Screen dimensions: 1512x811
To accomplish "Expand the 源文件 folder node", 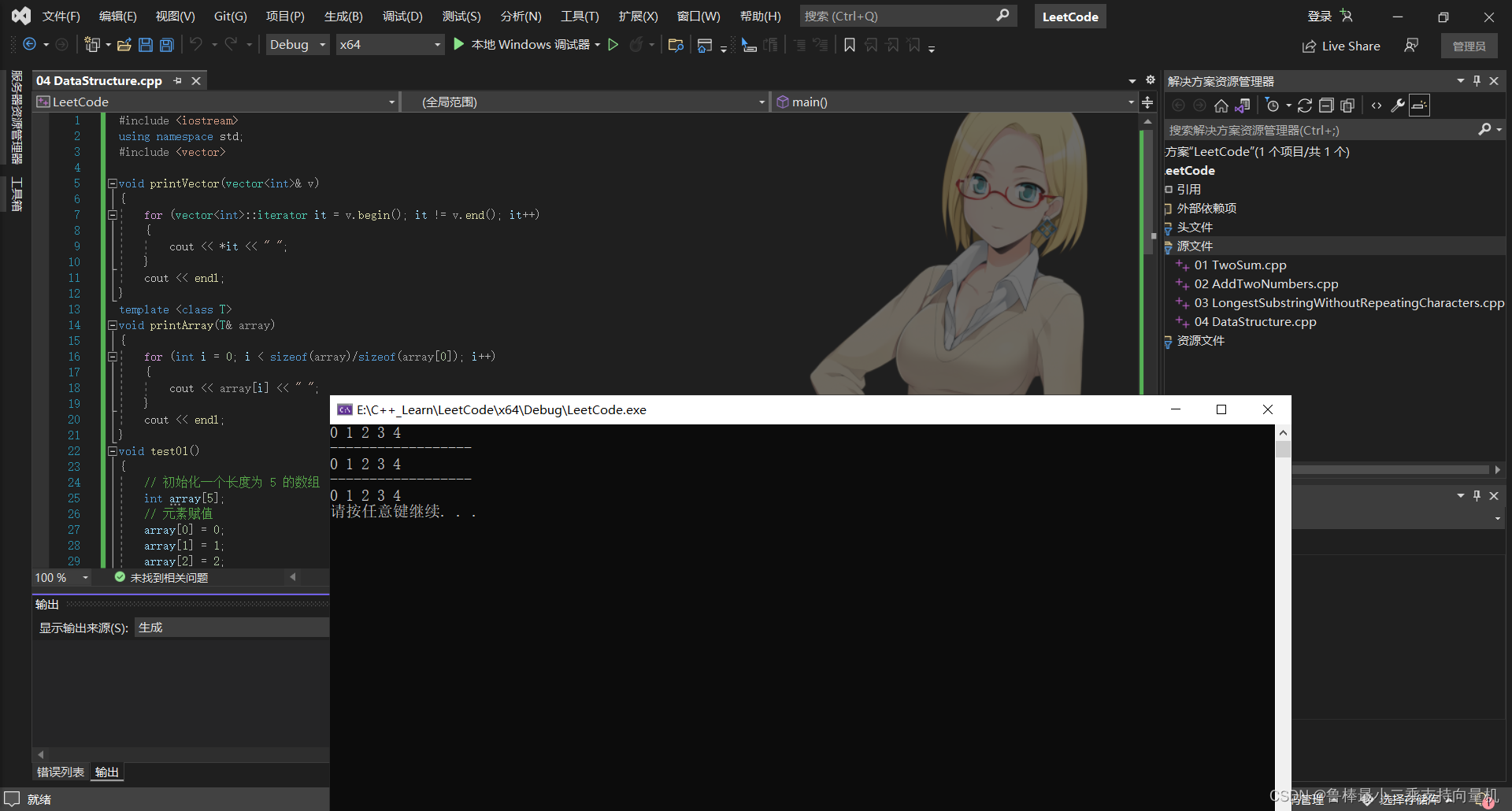I will click(x=1169, y=247).
